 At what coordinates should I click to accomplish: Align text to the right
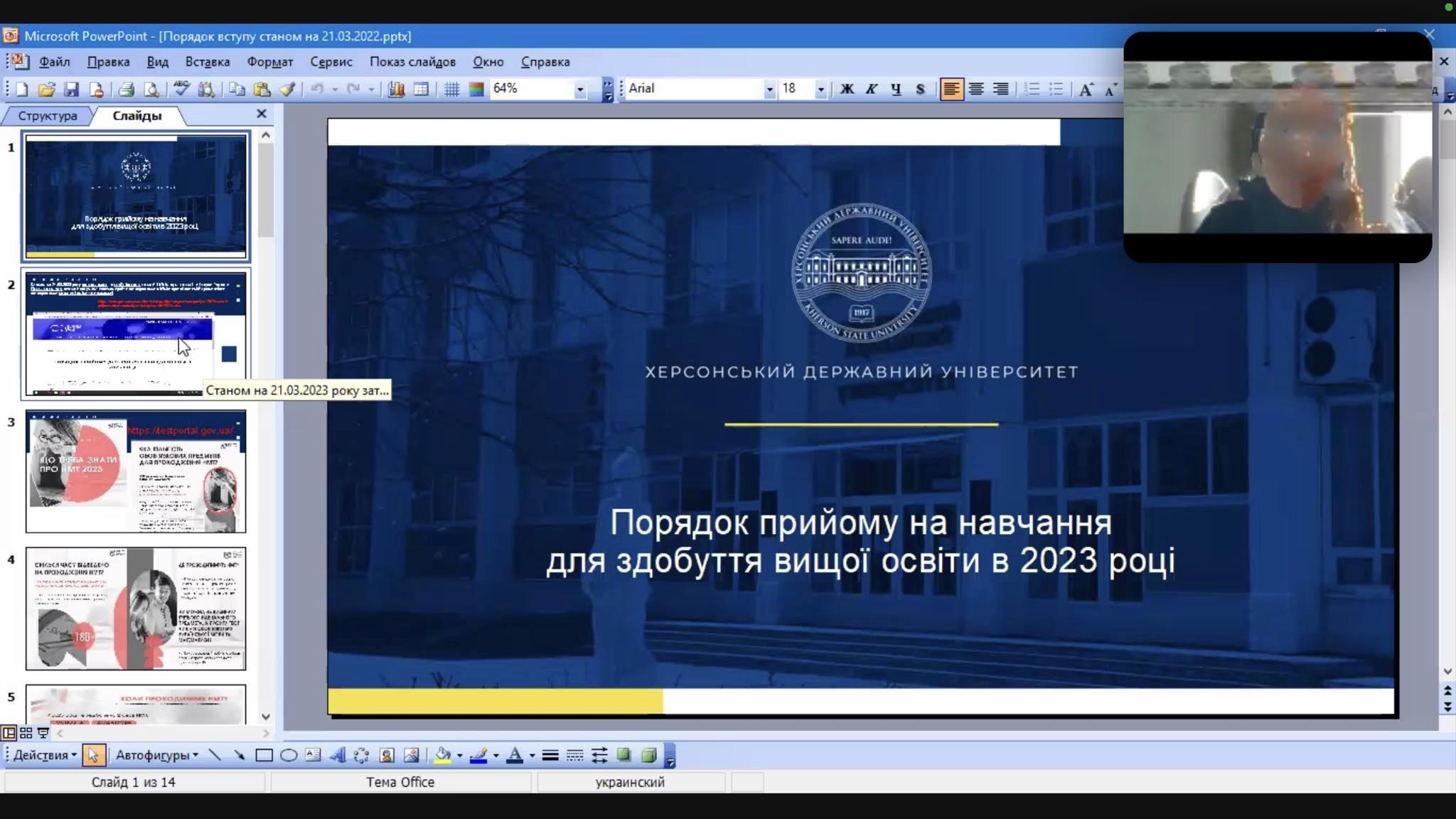click(x=1000, y=89)
